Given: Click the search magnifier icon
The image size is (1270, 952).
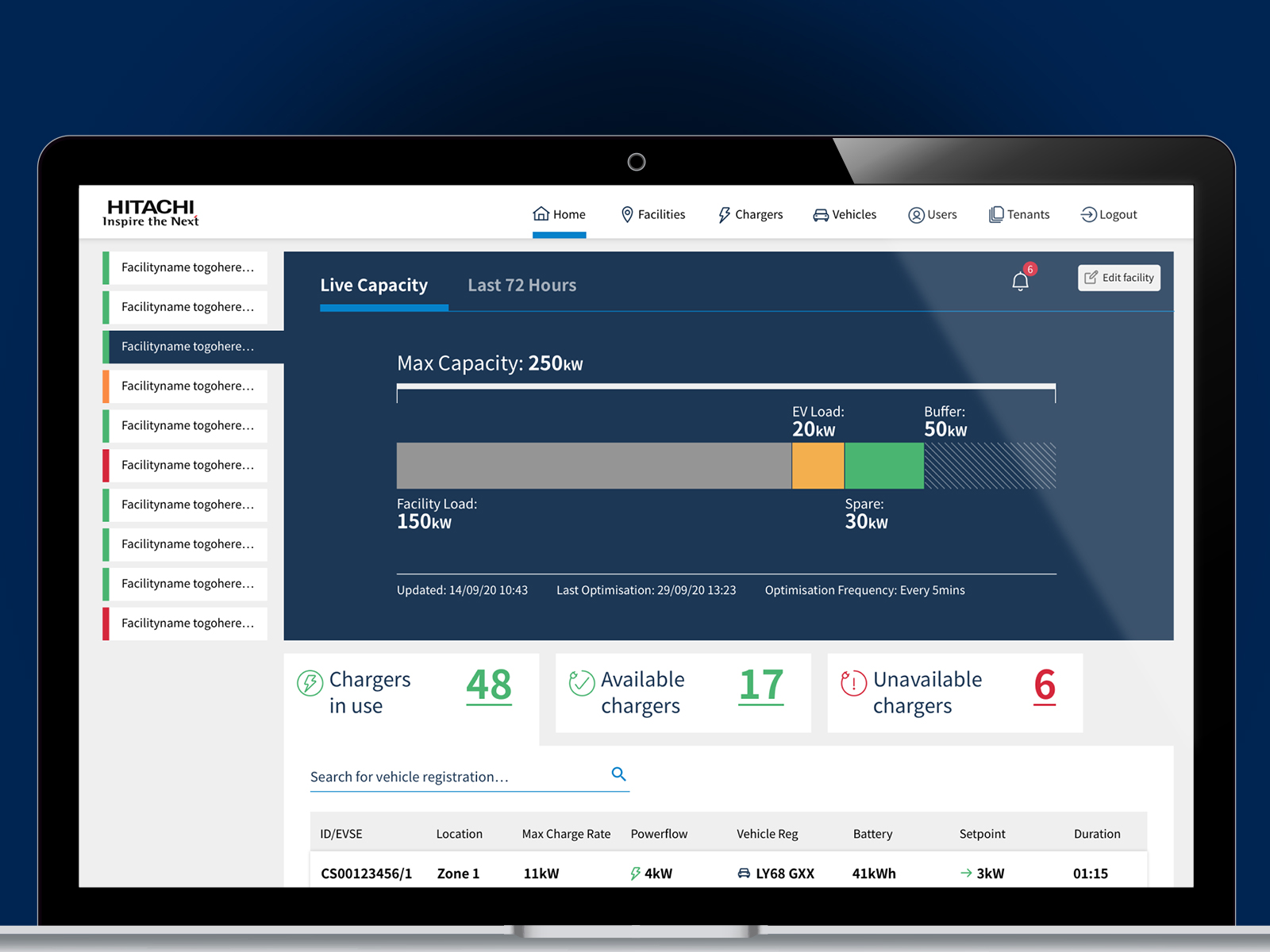Looking at the screenshot, I should [x=619, y=774].
